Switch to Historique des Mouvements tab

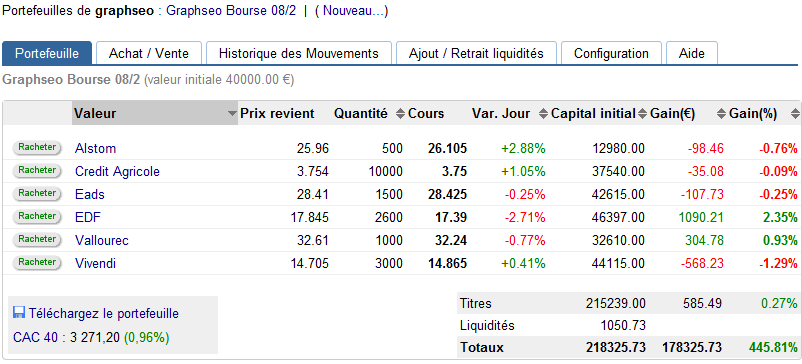point(299,54)
